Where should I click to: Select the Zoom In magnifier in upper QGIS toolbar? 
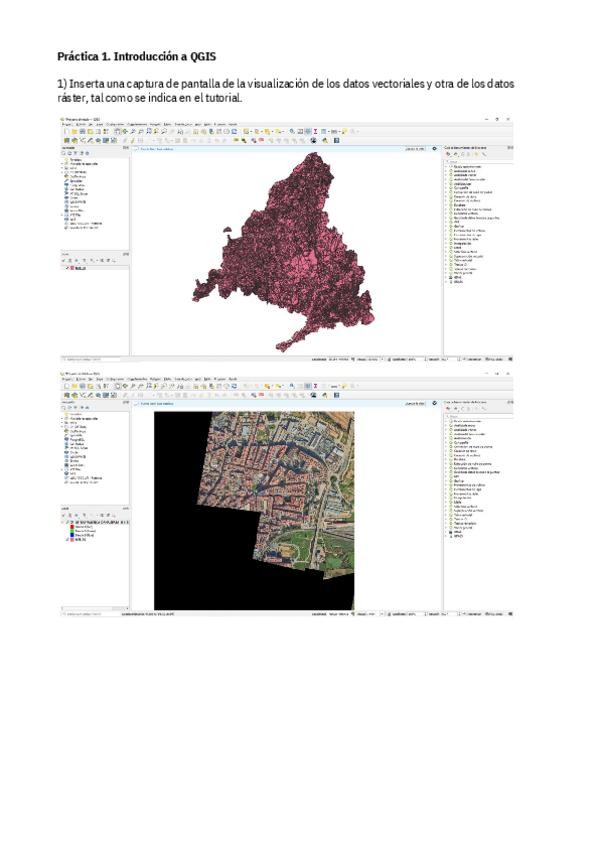133,131
